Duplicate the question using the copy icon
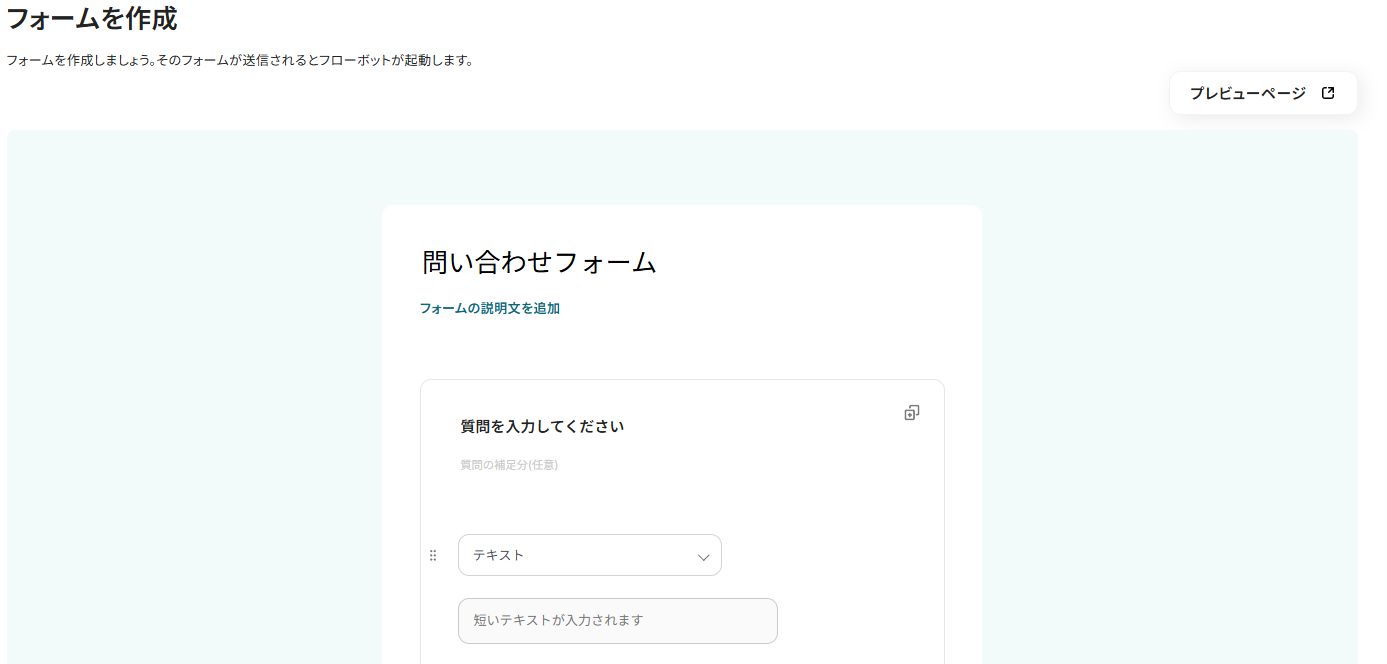Screen dimensions: 1387x664 tap(911, 412)
